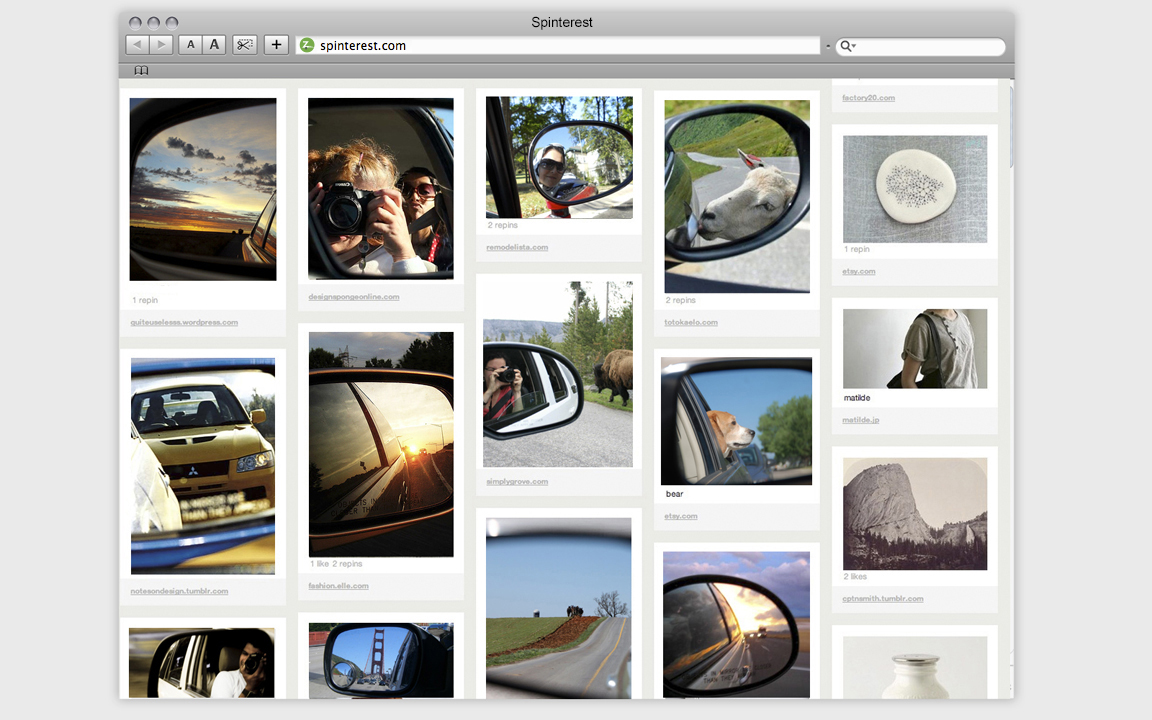Open the quiteuselesss.wordpress.com link
1152x720 pixels.
click(x=184, y=323)
